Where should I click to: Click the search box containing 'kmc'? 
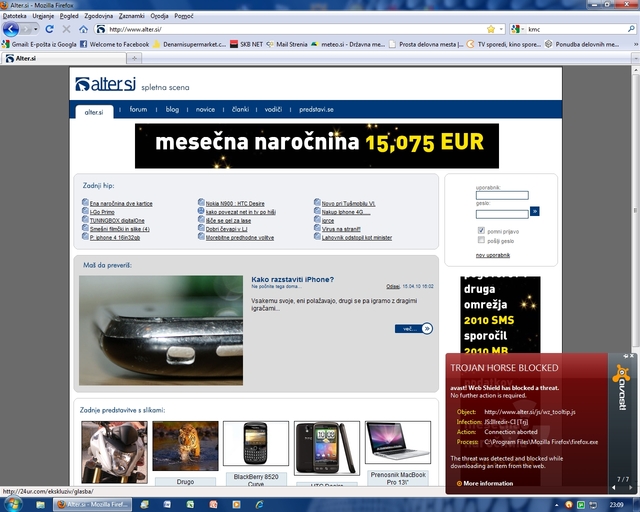click(x=576, y=29)
